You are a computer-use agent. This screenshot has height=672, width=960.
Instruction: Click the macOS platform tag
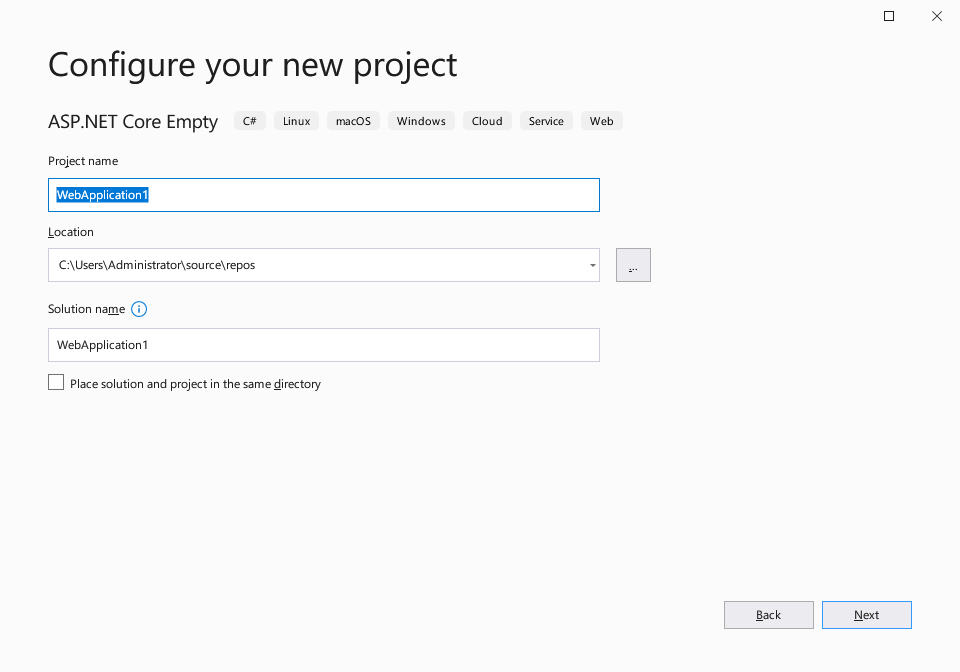[353, 121]
